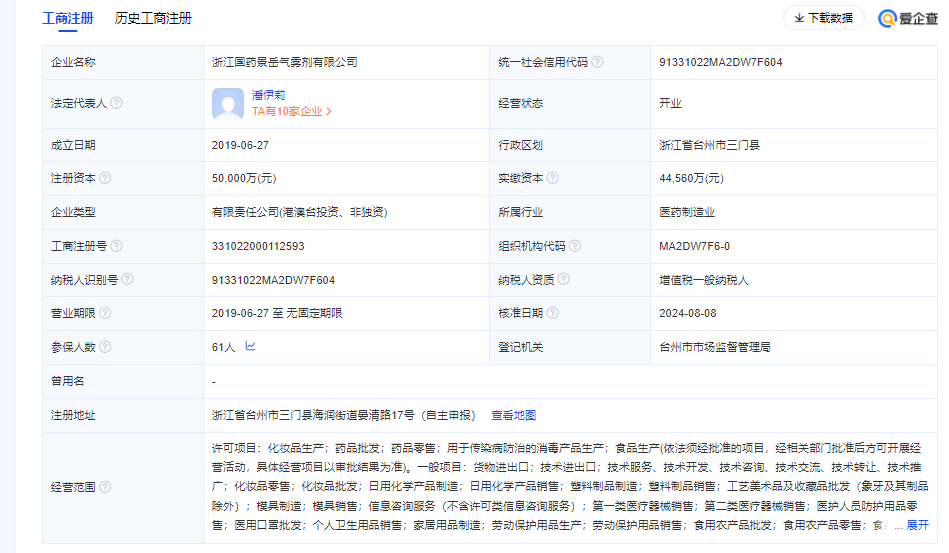The image size is (949, 553).
Task: Open help icon beside 注册资本
Action: coord(105,178)
